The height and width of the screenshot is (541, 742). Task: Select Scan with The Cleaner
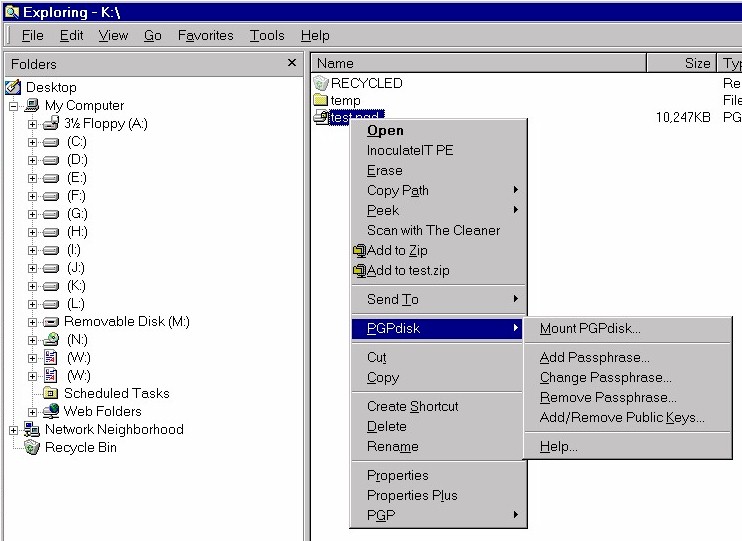coord(439,230)
